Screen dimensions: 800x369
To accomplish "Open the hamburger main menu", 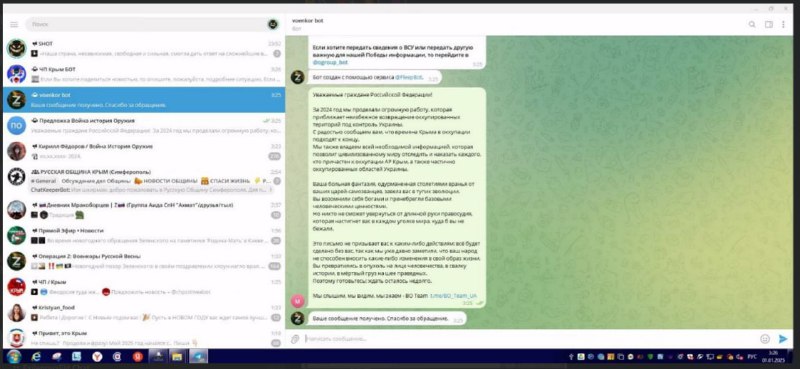I will [x=14, y=24].
